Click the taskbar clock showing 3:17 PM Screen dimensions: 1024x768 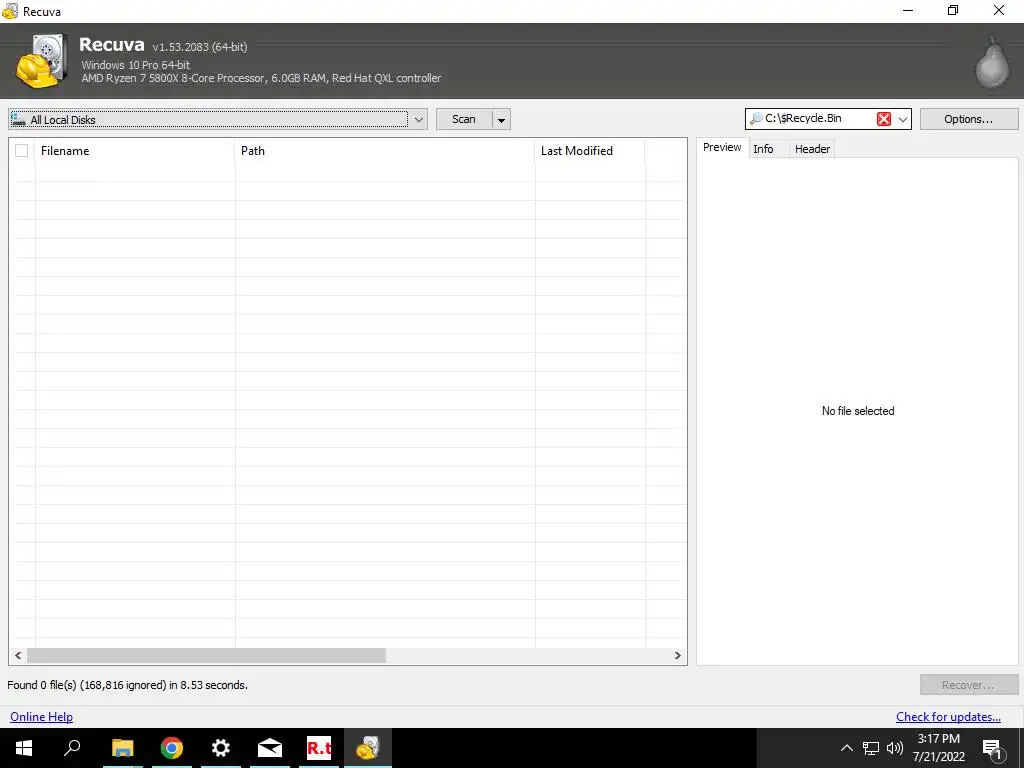coord(938,748)
